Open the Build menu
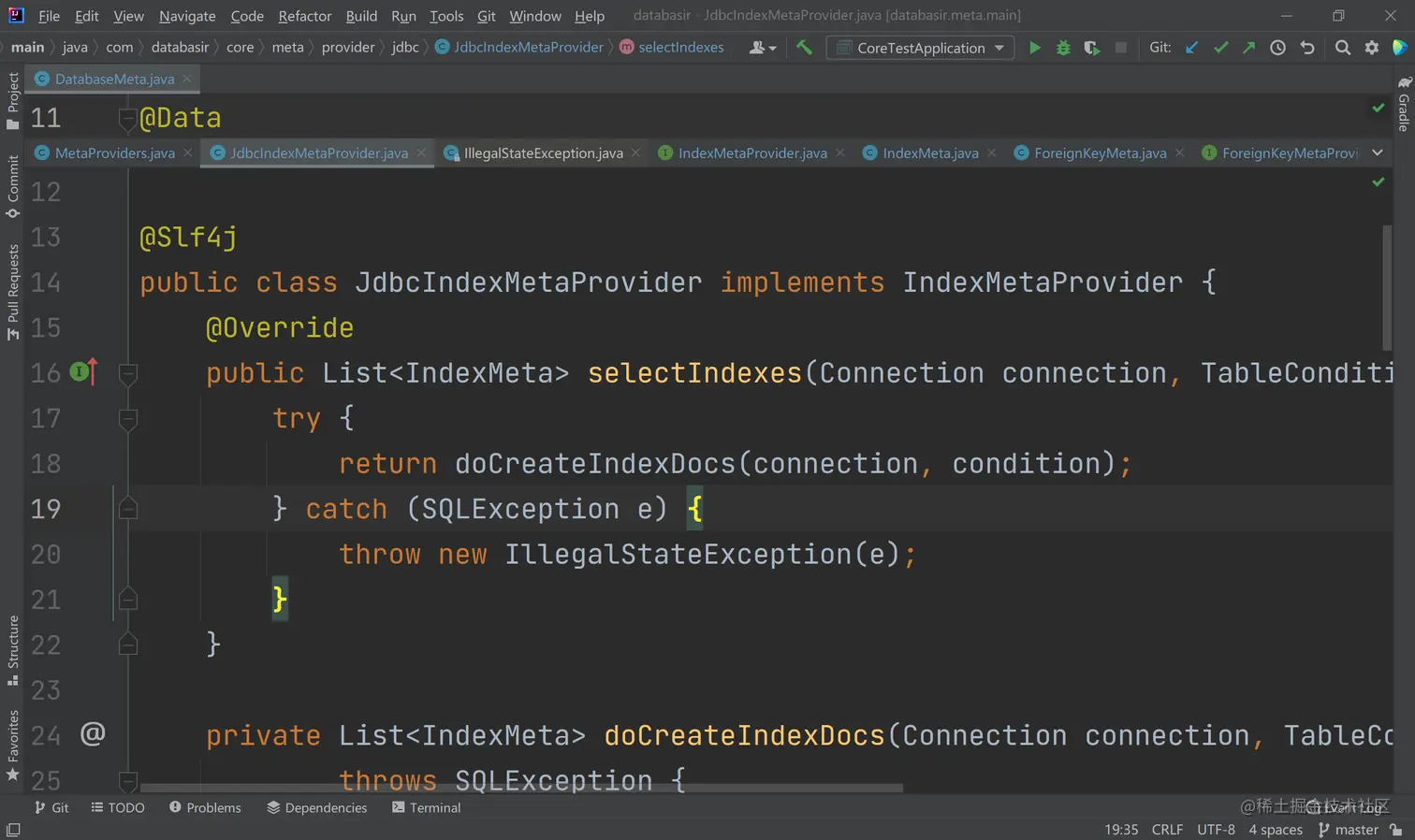This screenshot has height=840, width=1415. coord(361,16)
